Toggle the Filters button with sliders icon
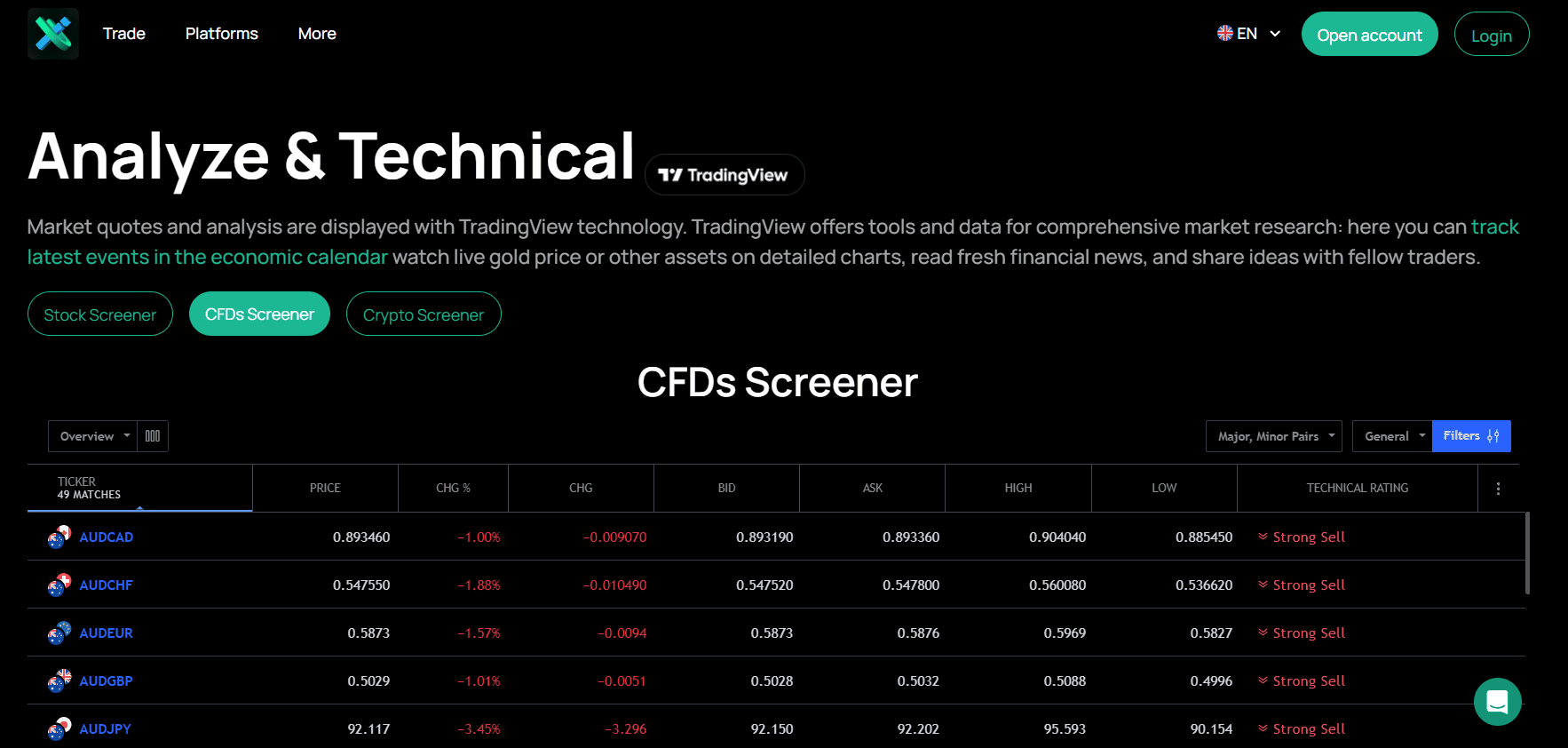 click(x=1471, y=436)
